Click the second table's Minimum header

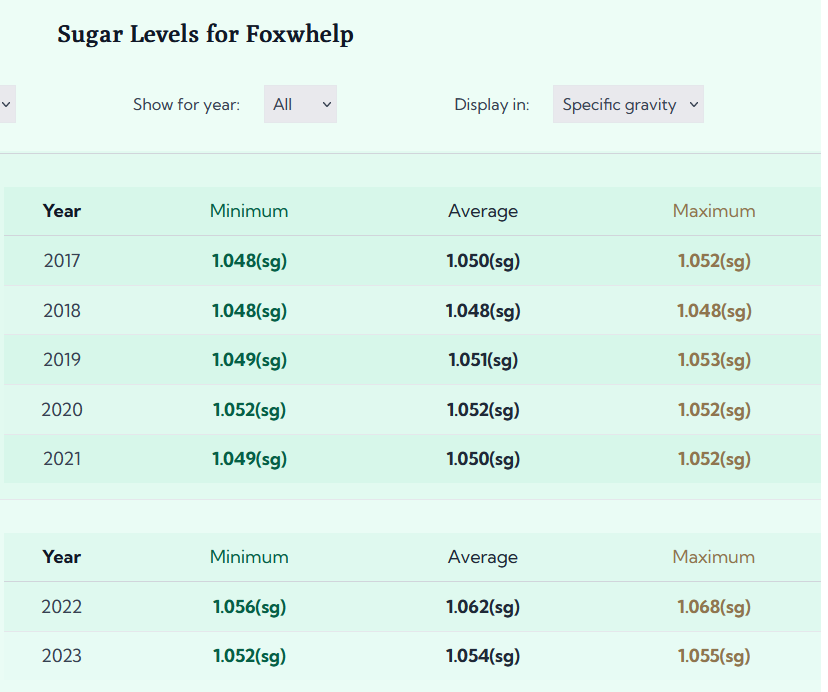[249, 557]
